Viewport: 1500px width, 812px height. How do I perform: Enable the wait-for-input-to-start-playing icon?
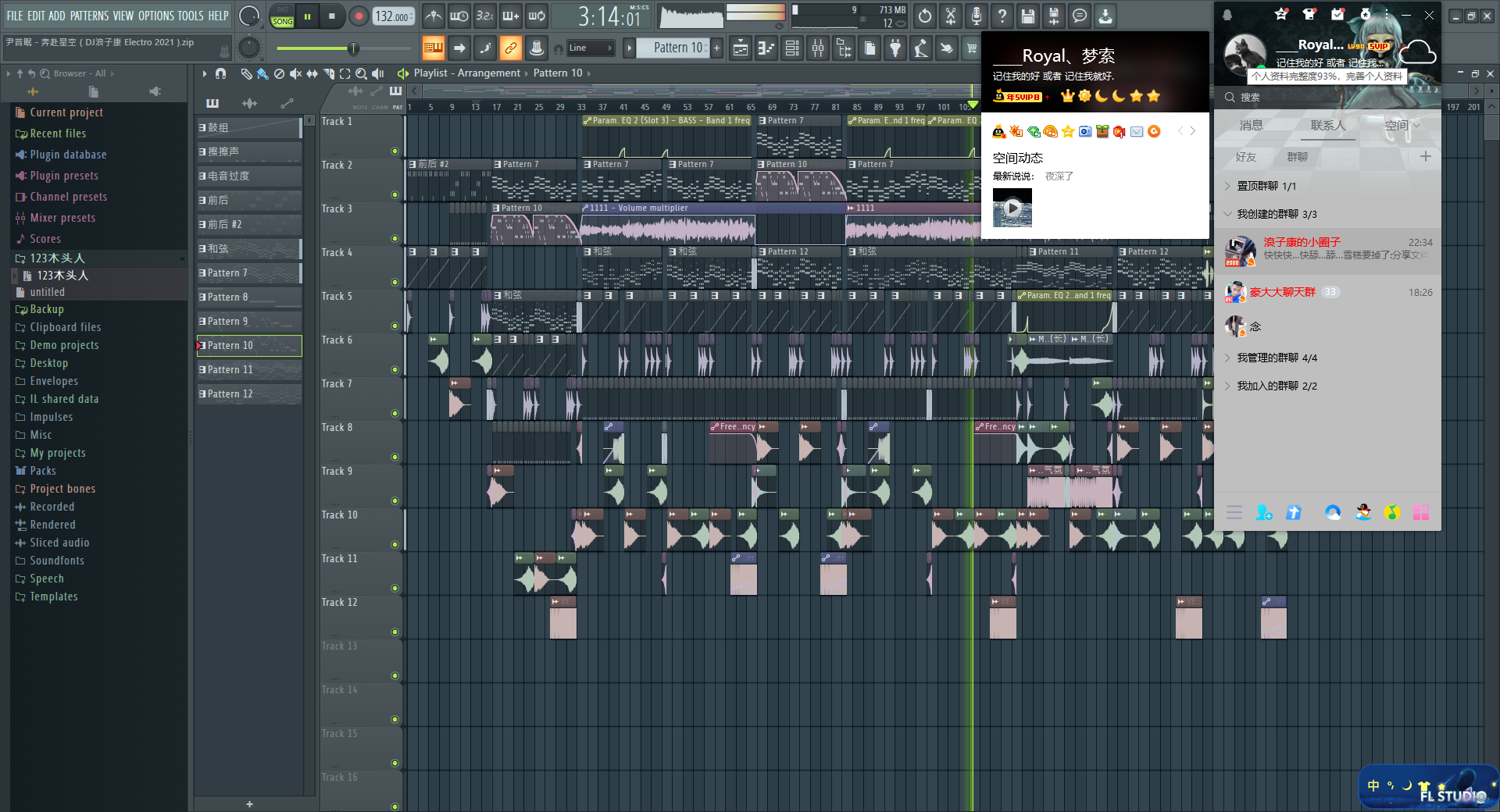(x=459, y=16)
